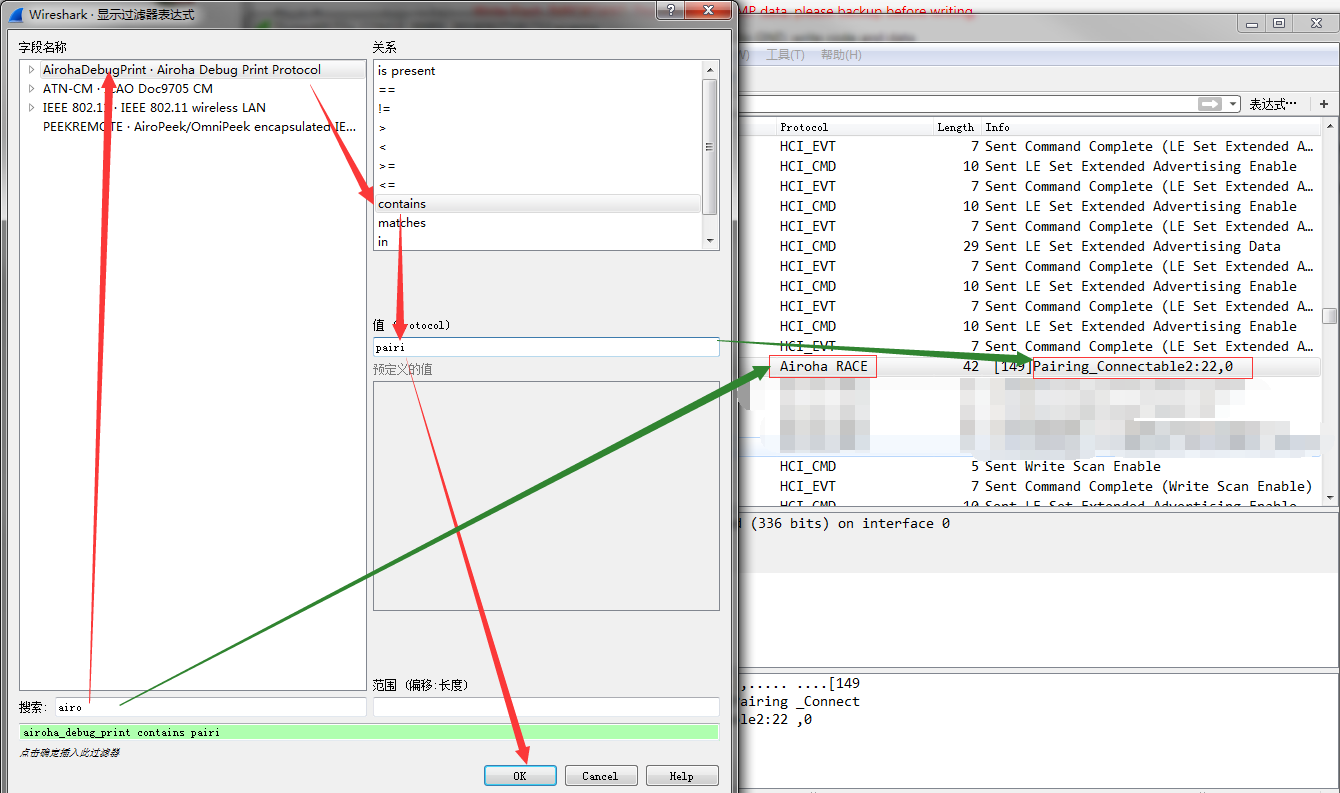Click the question-mark help button in dialog title bar
Image resolution: width=1340 pixels, height=793 pixels.
click(x=669, y=9)
